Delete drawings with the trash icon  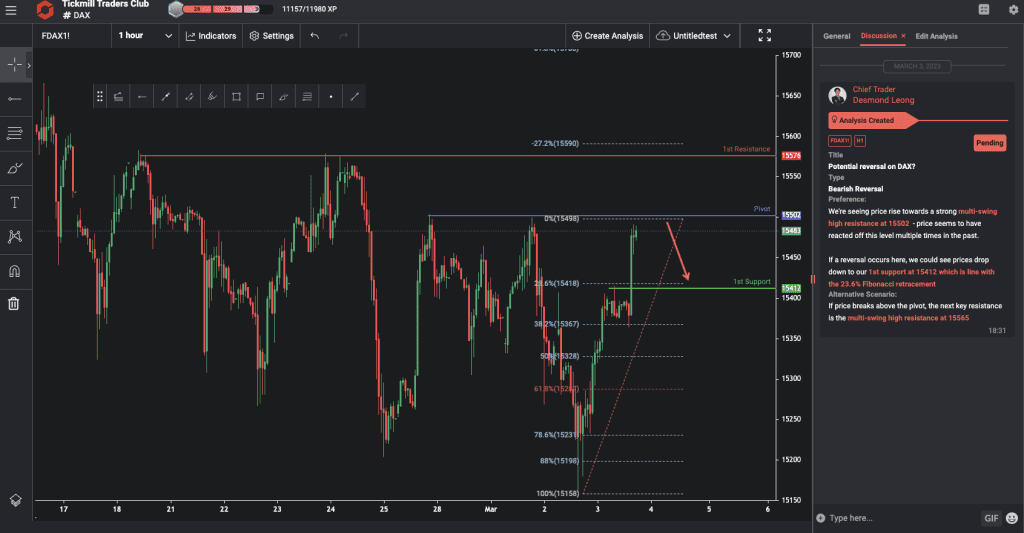click(14, 304)
